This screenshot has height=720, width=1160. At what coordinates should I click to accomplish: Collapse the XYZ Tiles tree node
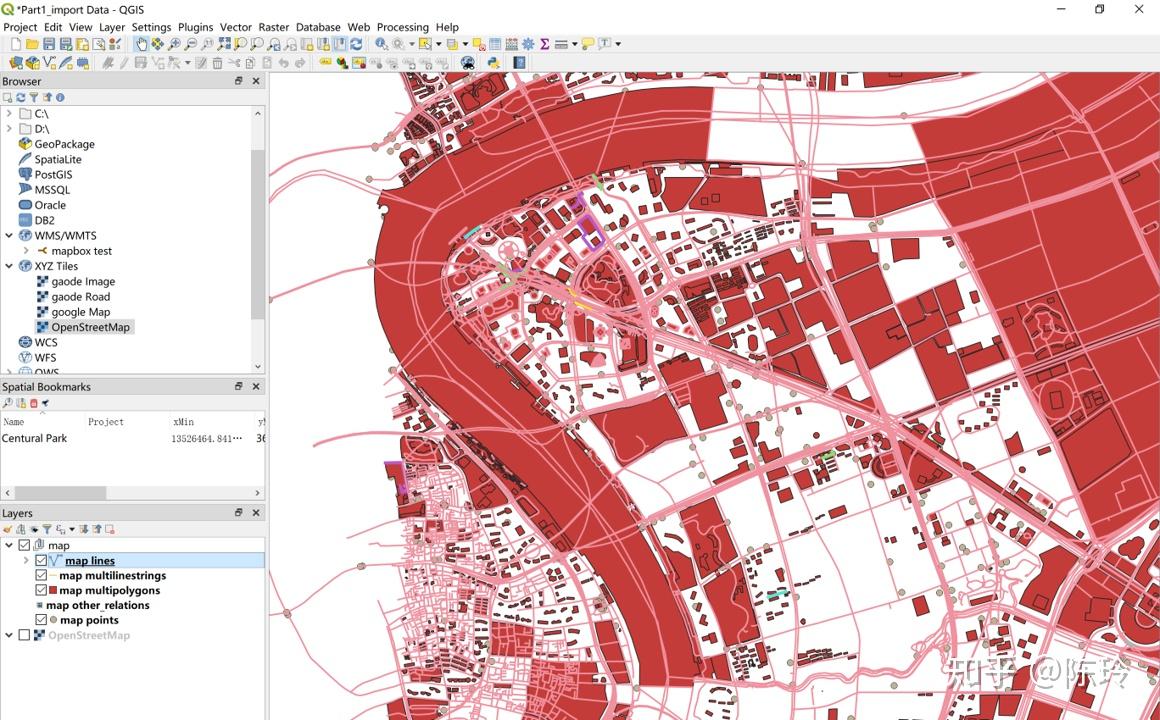(x=9, y=266)
